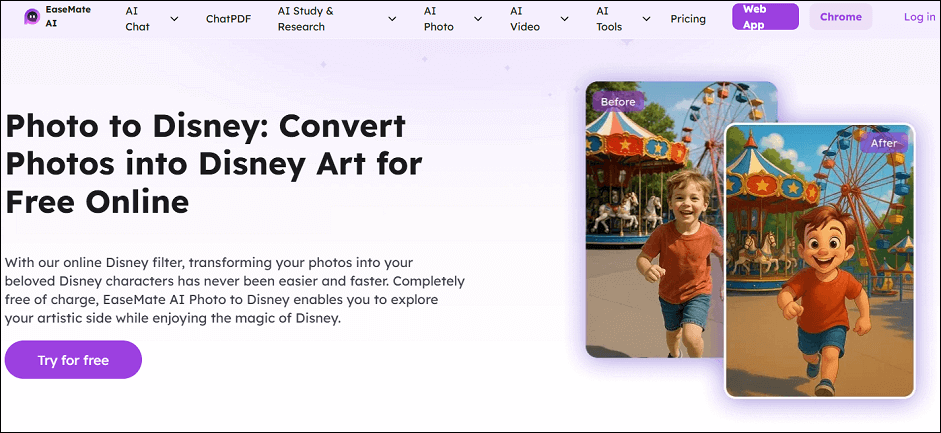Expand the AI Photo dropdown chevron
This screenshot has width=941, height=433.
tap(478, 19)
